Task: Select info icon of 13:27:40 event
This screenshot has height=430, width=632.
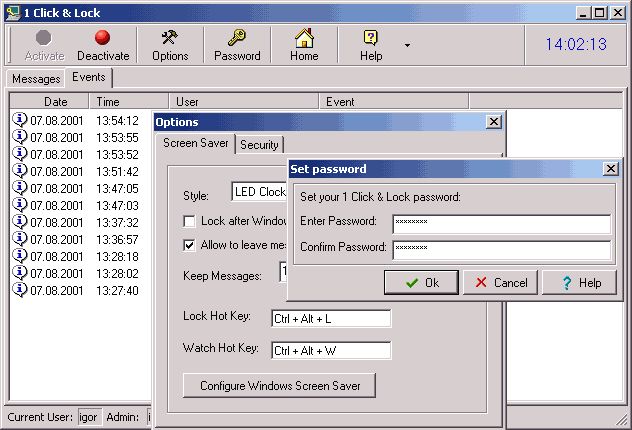Action: (19, 289)
